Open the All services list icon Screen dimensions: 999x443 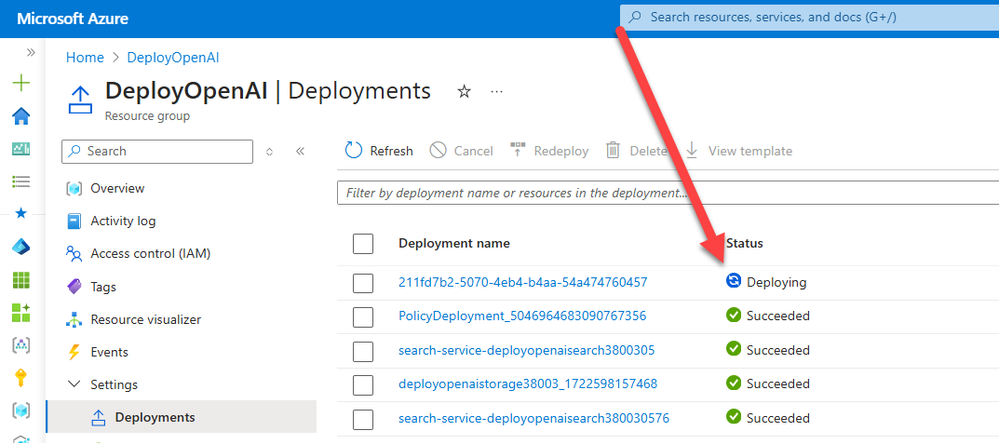[21, 182]
